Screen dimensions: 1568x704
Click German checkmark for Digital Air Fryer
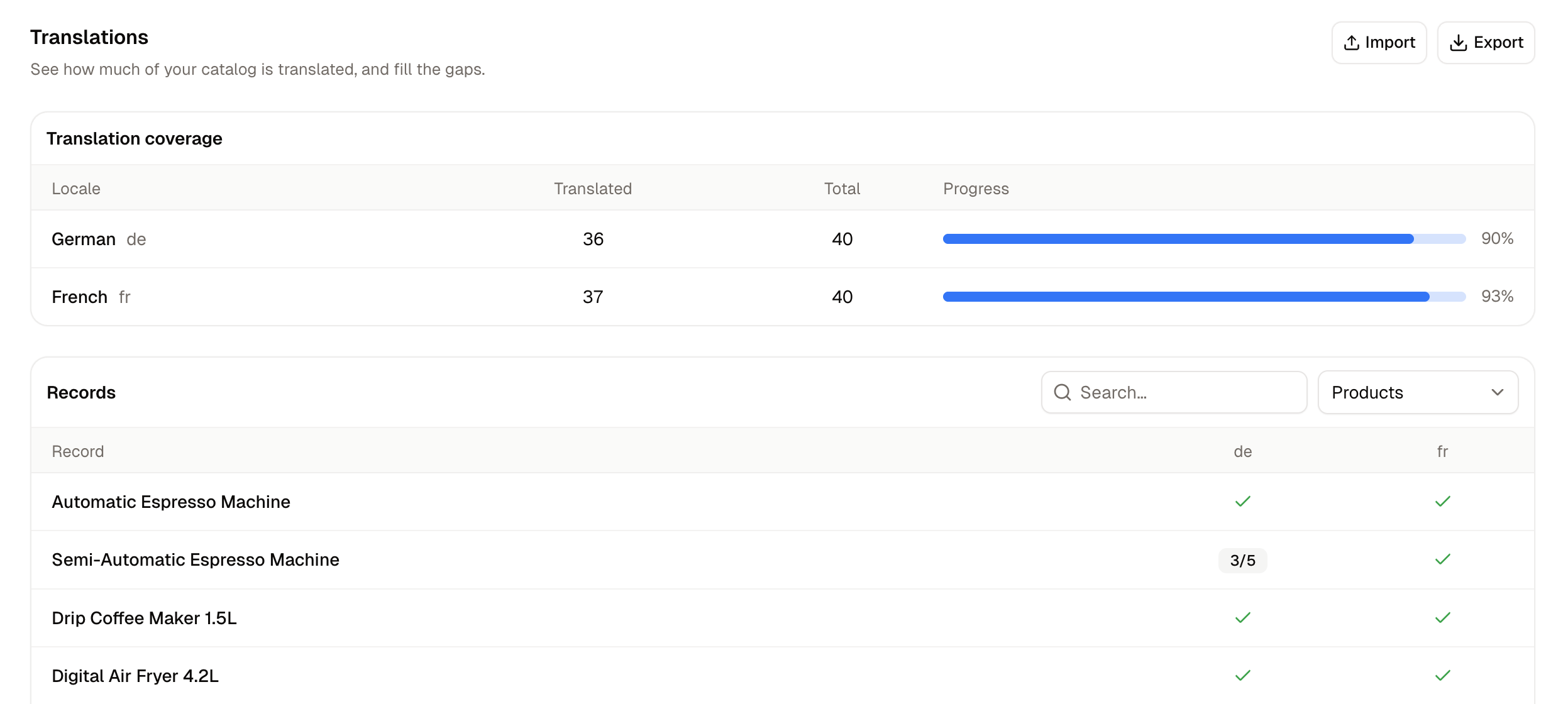coord(1243,676)
